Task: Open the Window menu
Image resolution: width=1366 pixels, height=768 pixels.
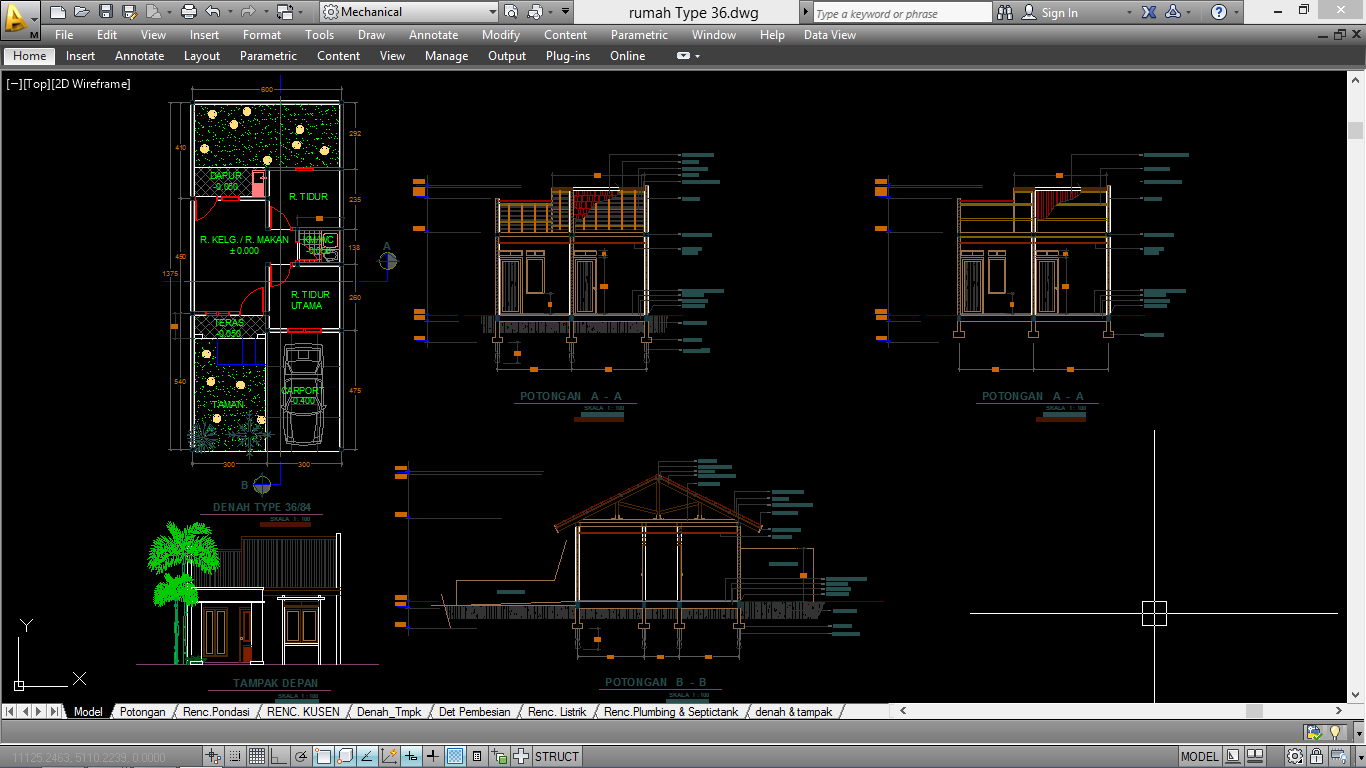Action: click(714, 35)
